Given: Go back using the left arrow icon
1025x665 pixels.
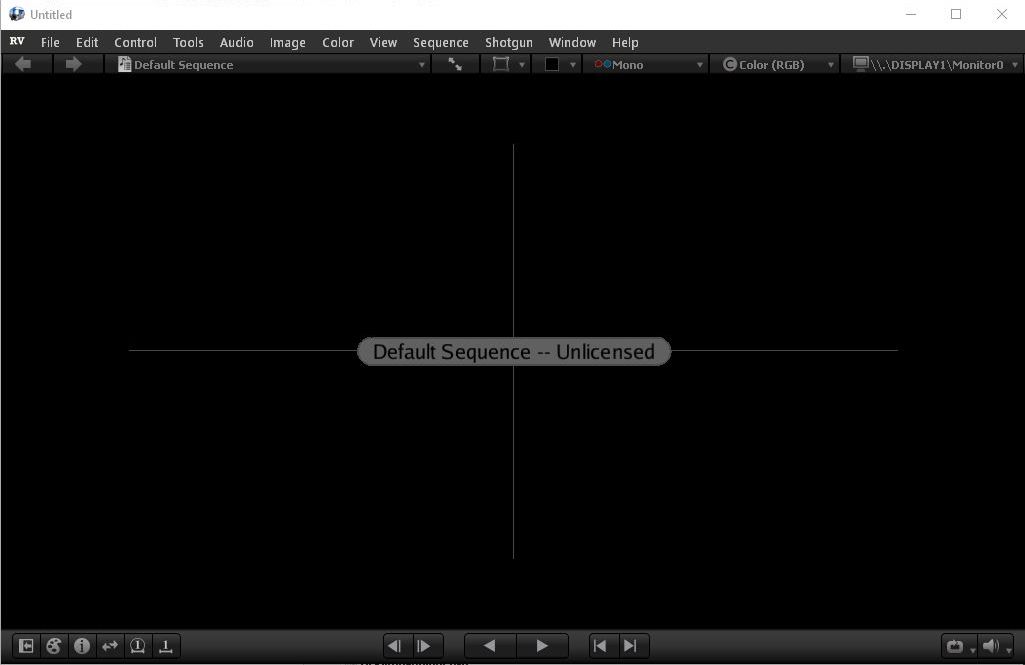Looking at the screenshot, I should coord(23,64).
